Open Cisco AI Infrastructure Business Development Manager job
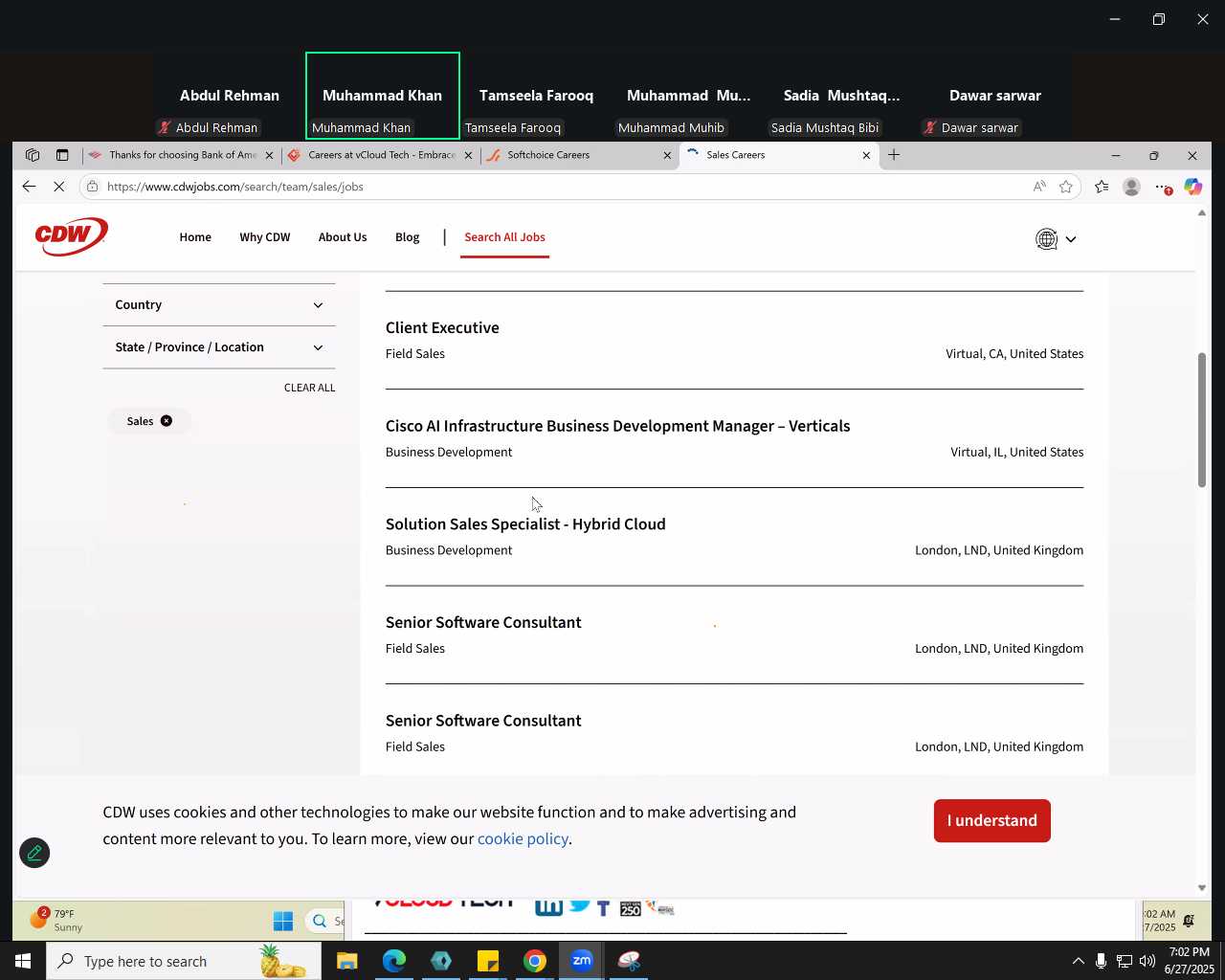This screenshot has height=980, width=1225. pos(617,427)
